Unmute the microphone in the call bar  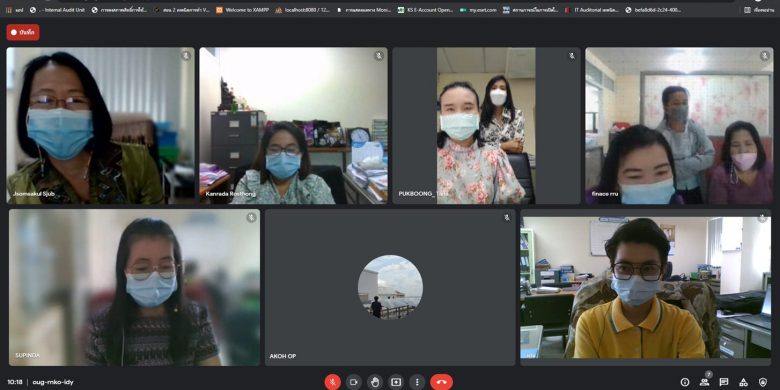tap(332, 382)
